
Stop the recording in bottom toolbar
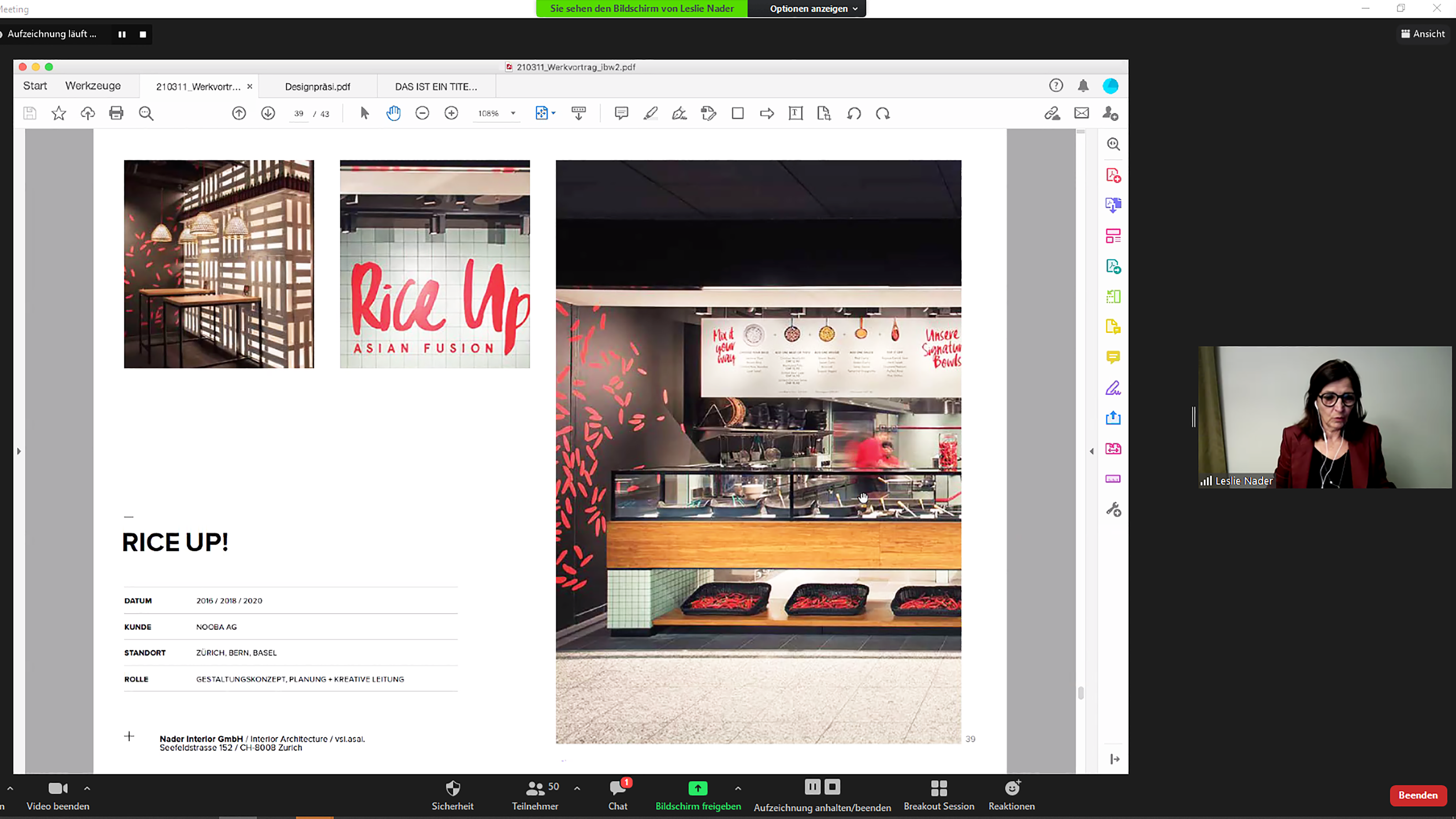[x=832, y=787]
